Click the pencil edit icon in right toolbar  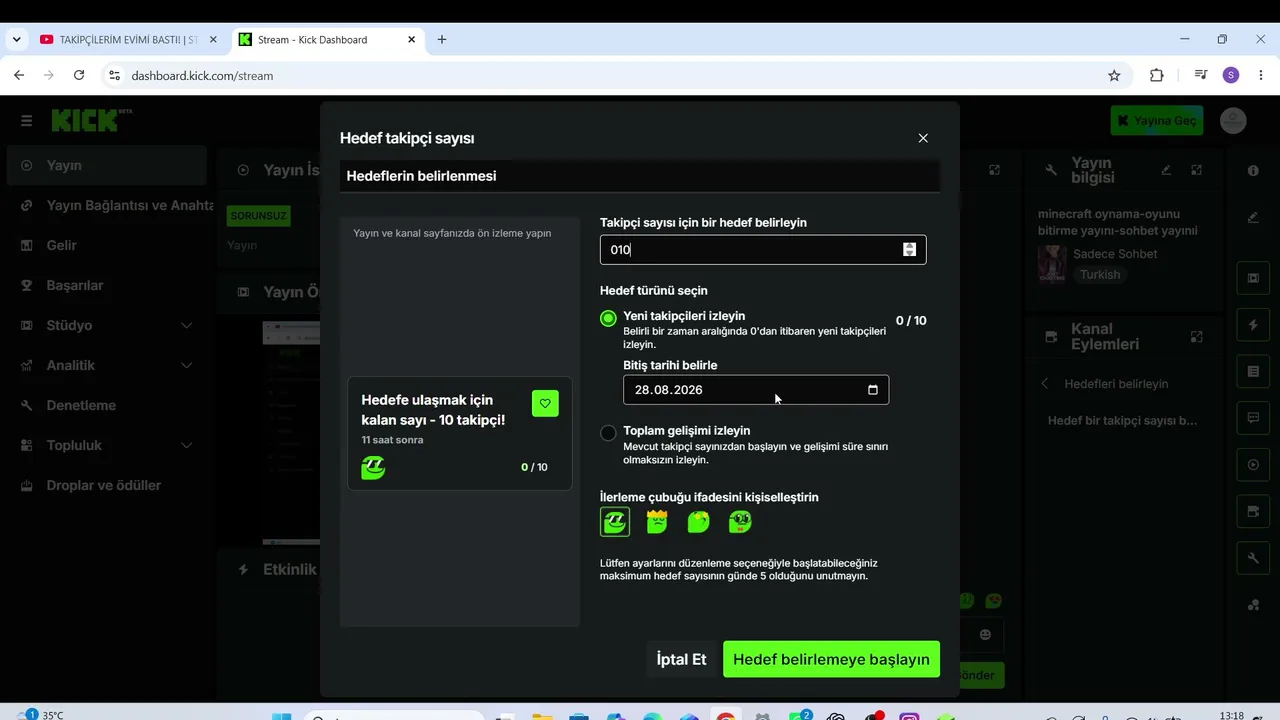pos(1253,217)
